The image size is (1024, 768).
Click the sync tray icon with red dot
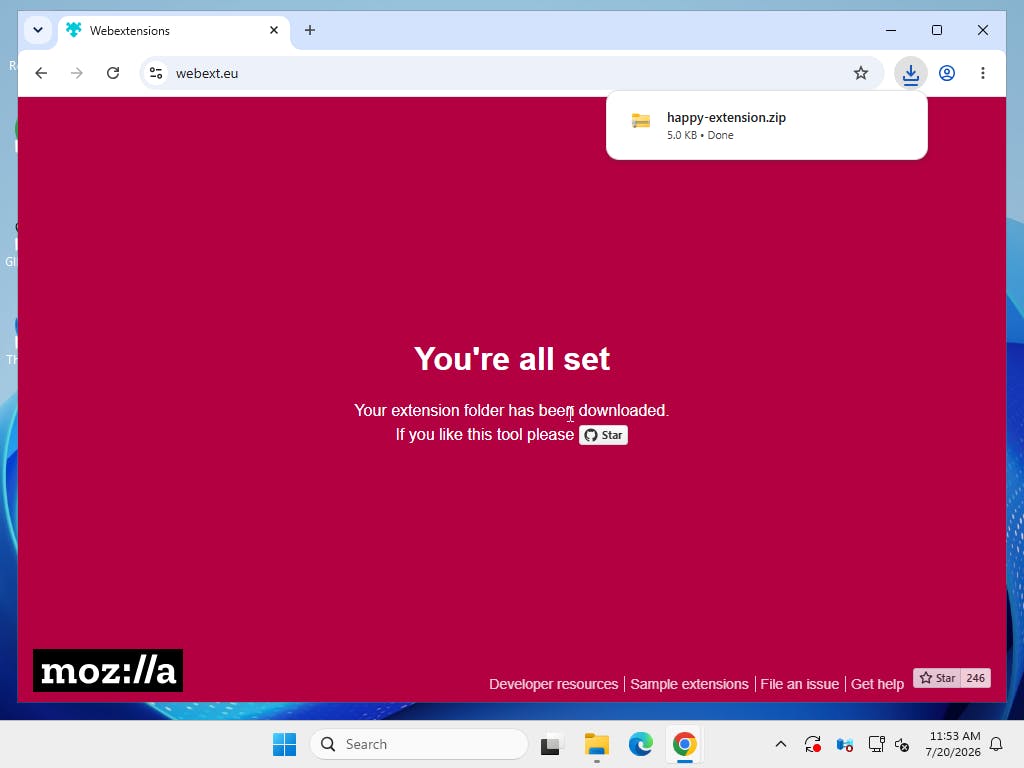pyautogui.click(x=812, y=744)
